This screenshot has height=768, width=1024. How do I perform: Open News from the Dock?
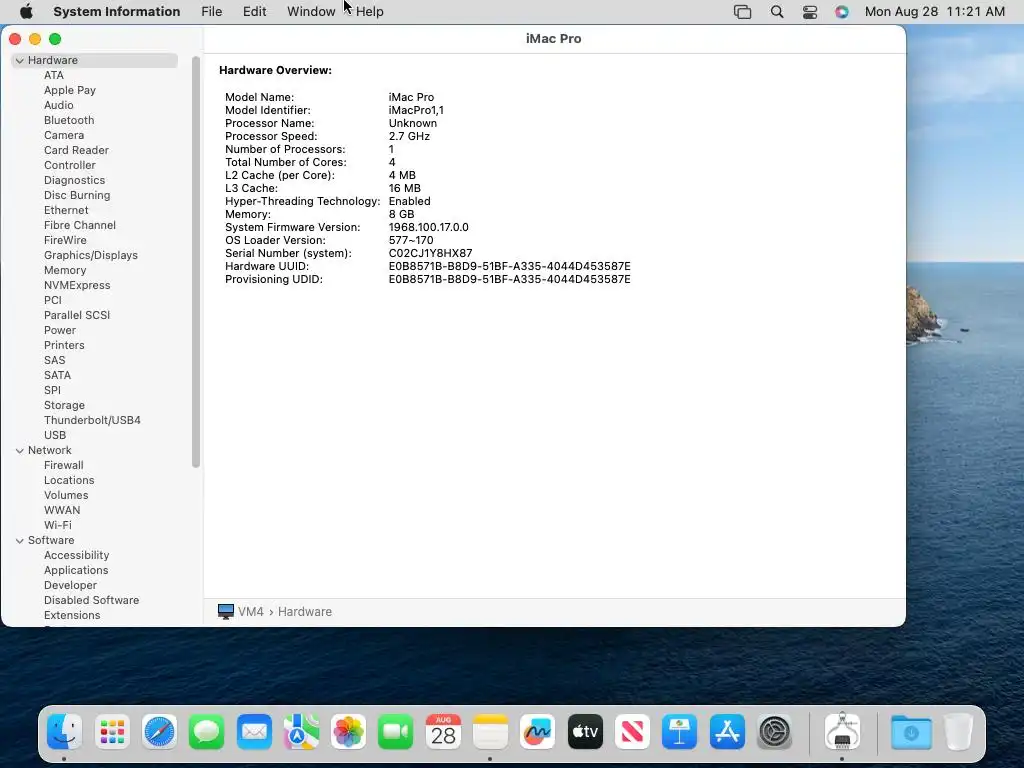coord(632,731)
